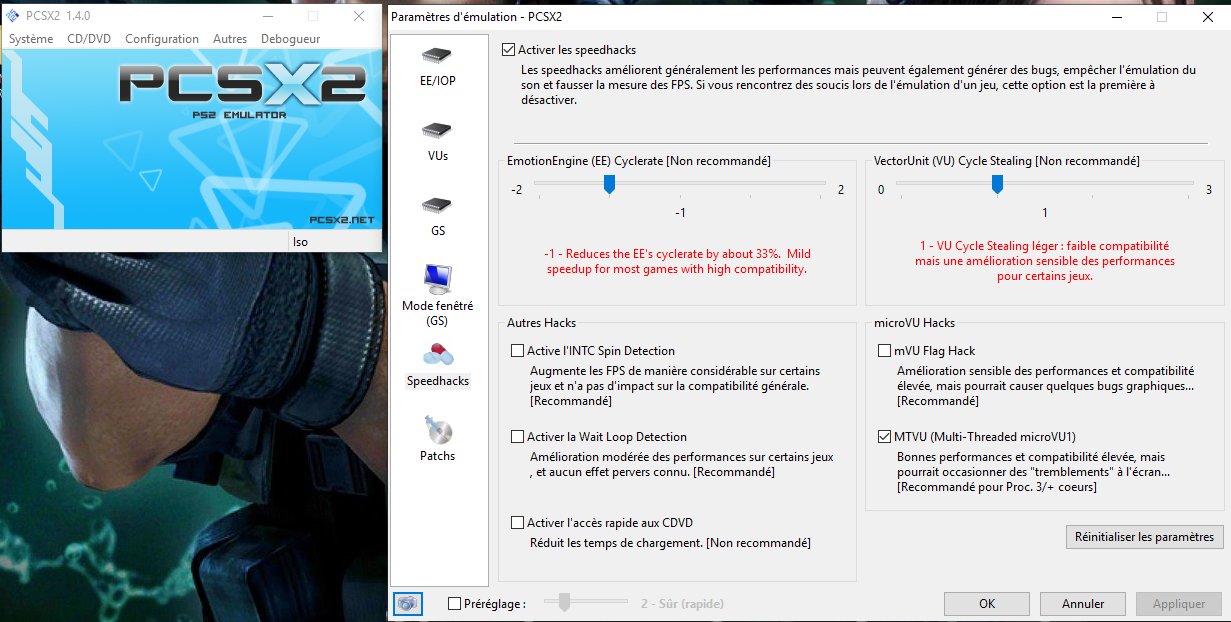The height and width of the screenshot is (622, 1231).
Task: Open the Debogueur menu in PCSX2 window
Action: click(290, 39)
